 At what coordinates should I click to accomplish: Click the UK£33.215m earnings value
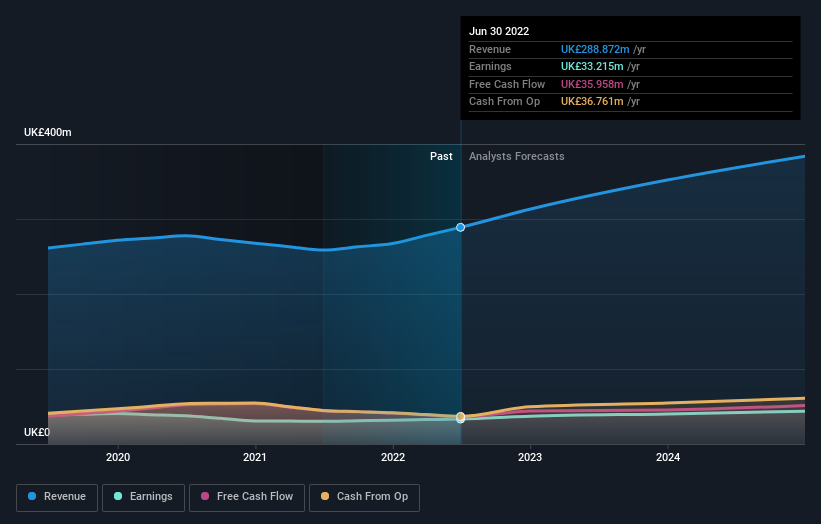tap(592, 66)
